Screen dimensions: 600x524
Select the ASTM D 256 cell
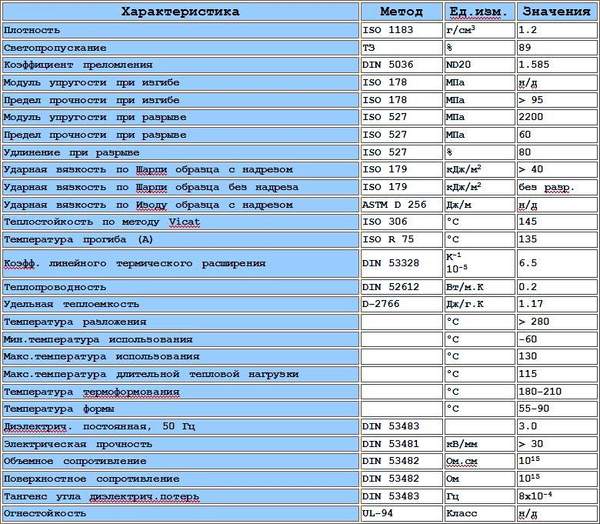[401, 205]
